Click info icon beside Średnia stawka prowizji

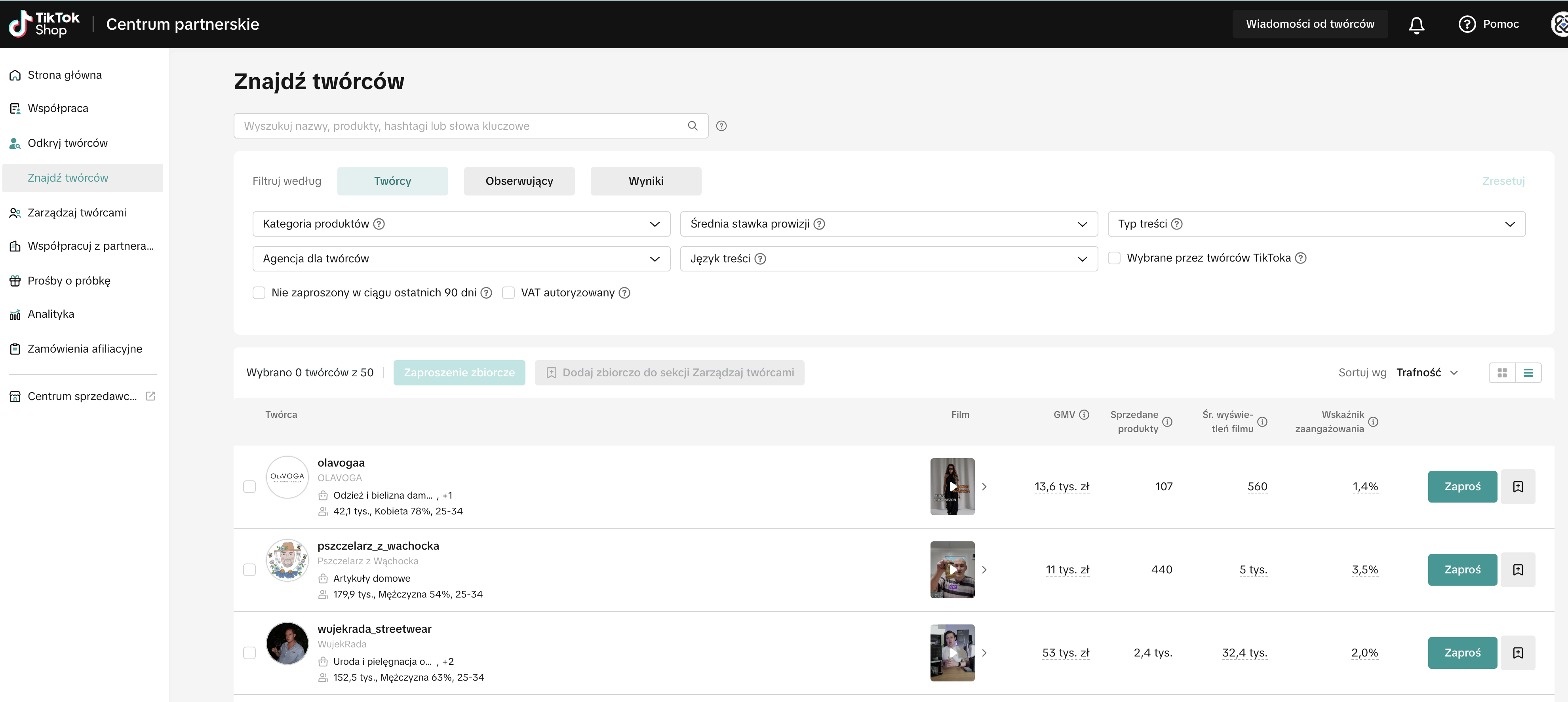pyautogui.click(x=819, y=224)
